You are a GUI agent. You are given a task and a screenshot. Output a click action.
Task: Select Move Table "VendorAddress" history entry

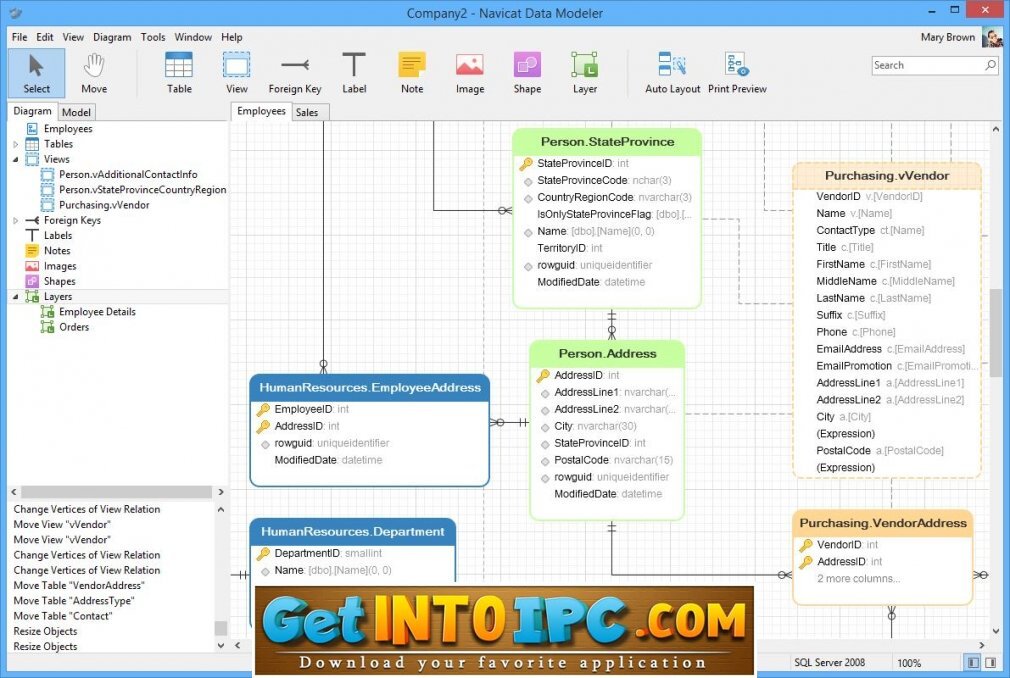79,585
